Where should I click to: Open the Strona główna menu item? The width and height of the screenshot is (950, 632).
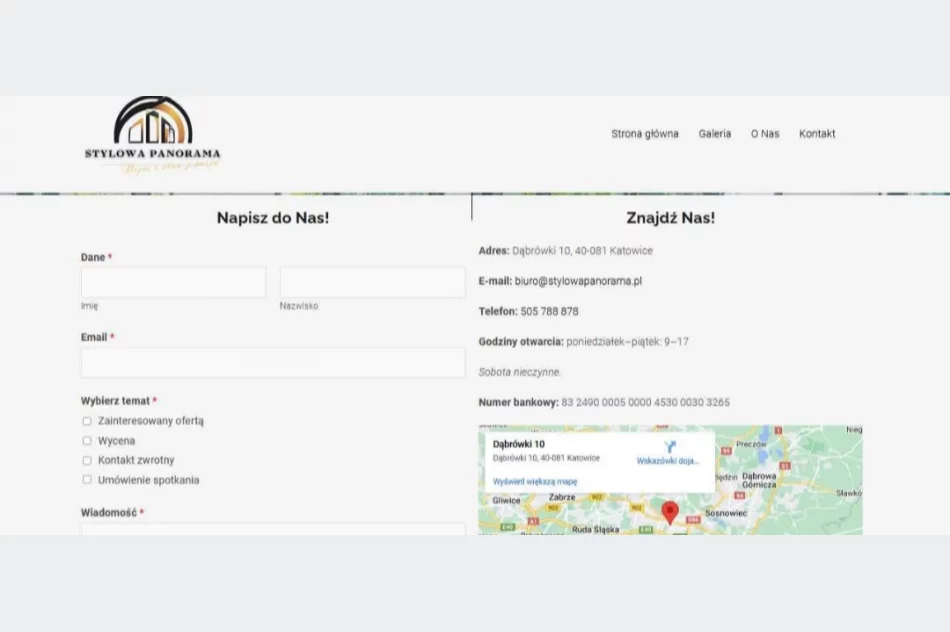[x=644, y=133]
